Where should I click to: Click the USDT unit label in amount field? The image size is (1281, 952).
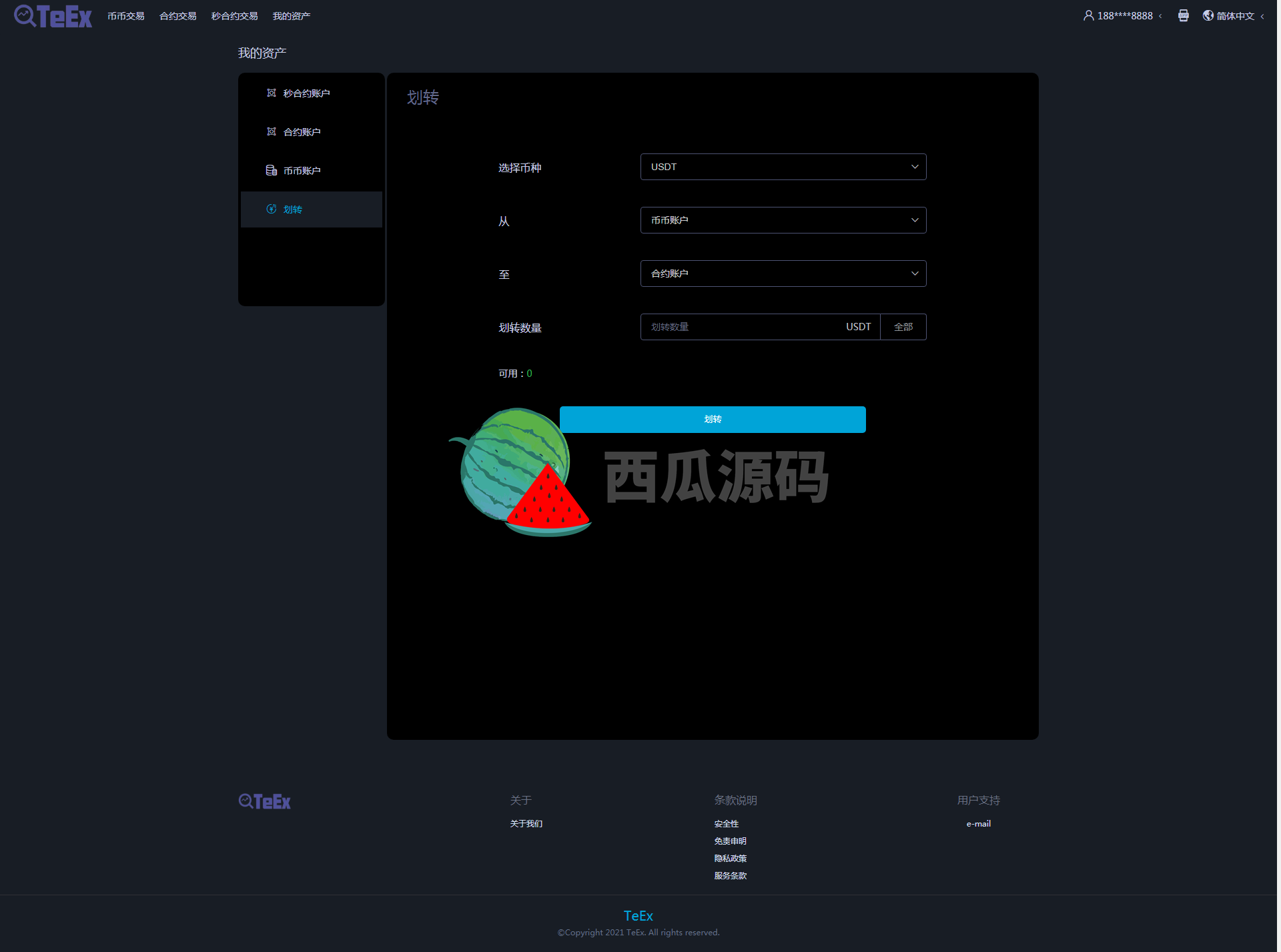(x=859, y=327)
